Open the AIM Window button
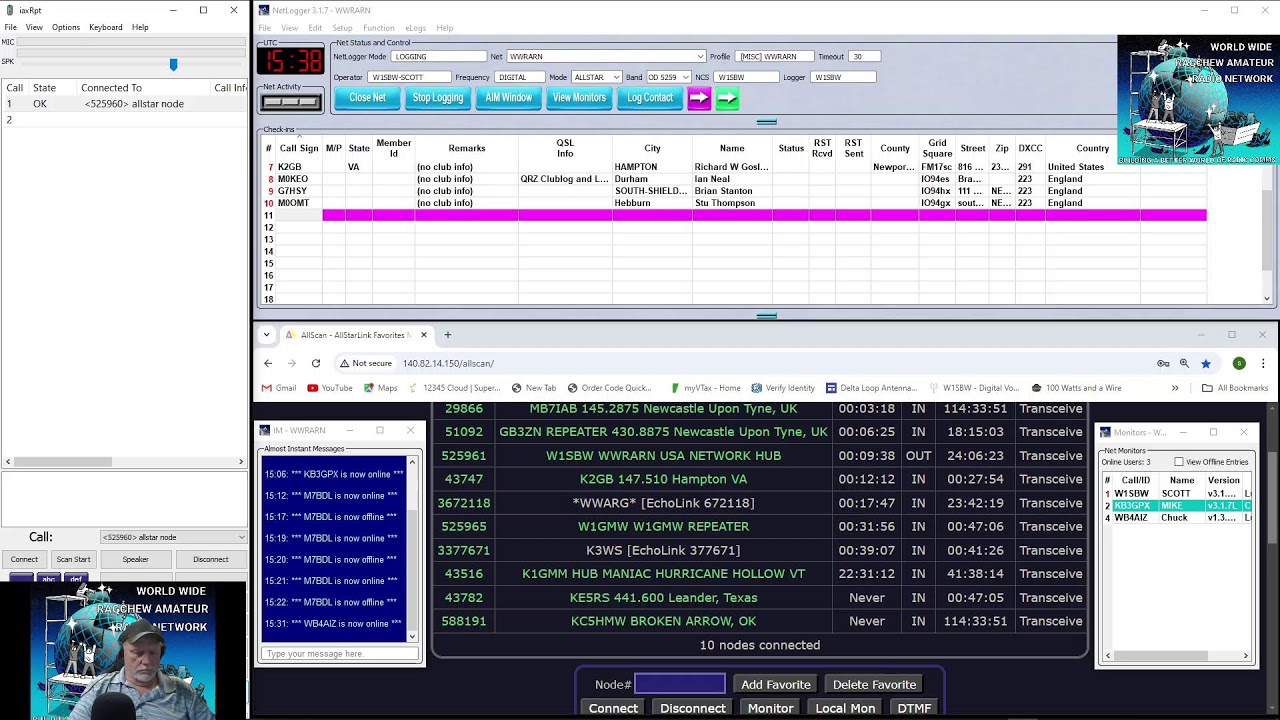1280x720 pixels. click(508, 98)
